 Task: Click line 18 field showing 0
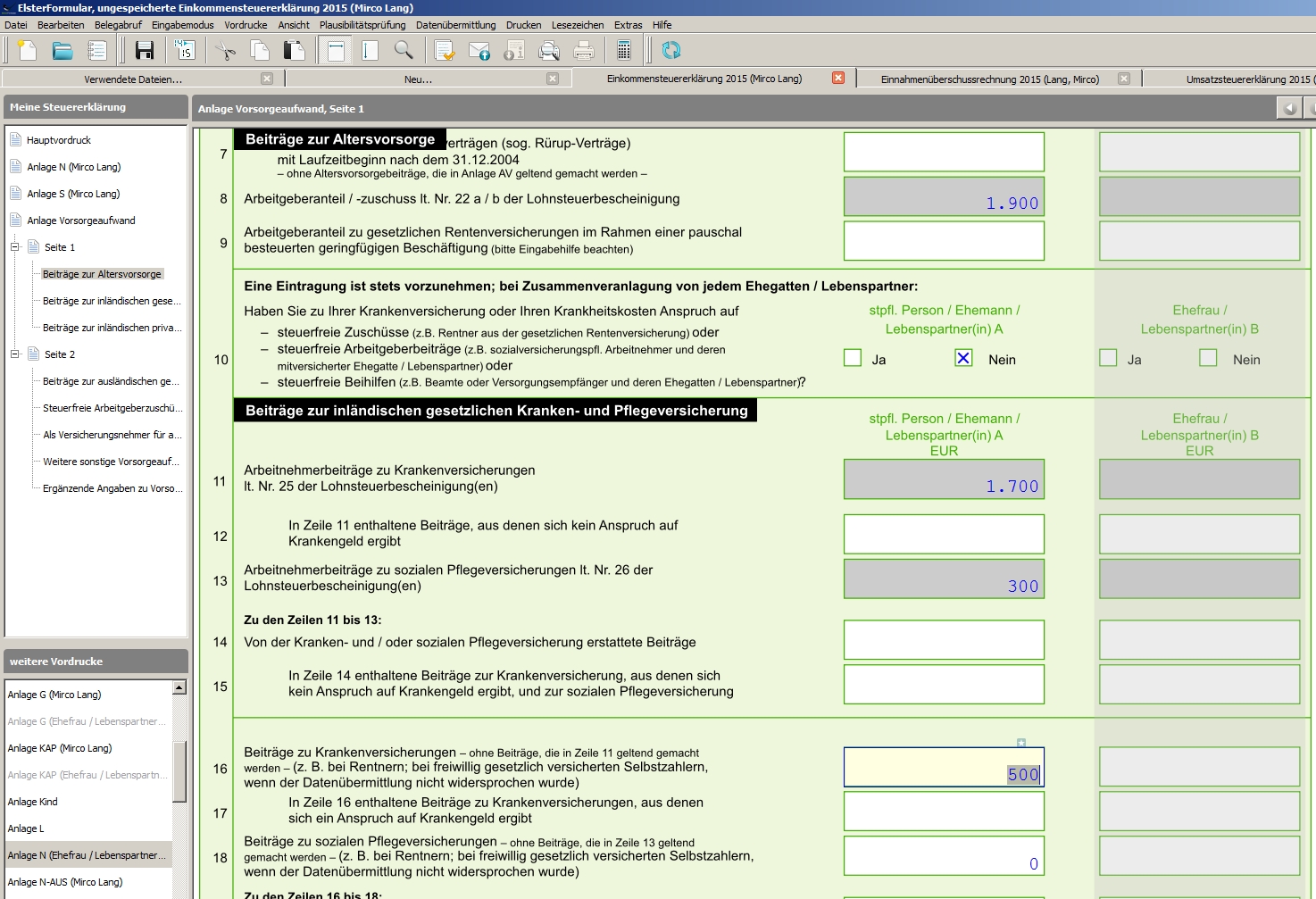[x=944, y=855]
